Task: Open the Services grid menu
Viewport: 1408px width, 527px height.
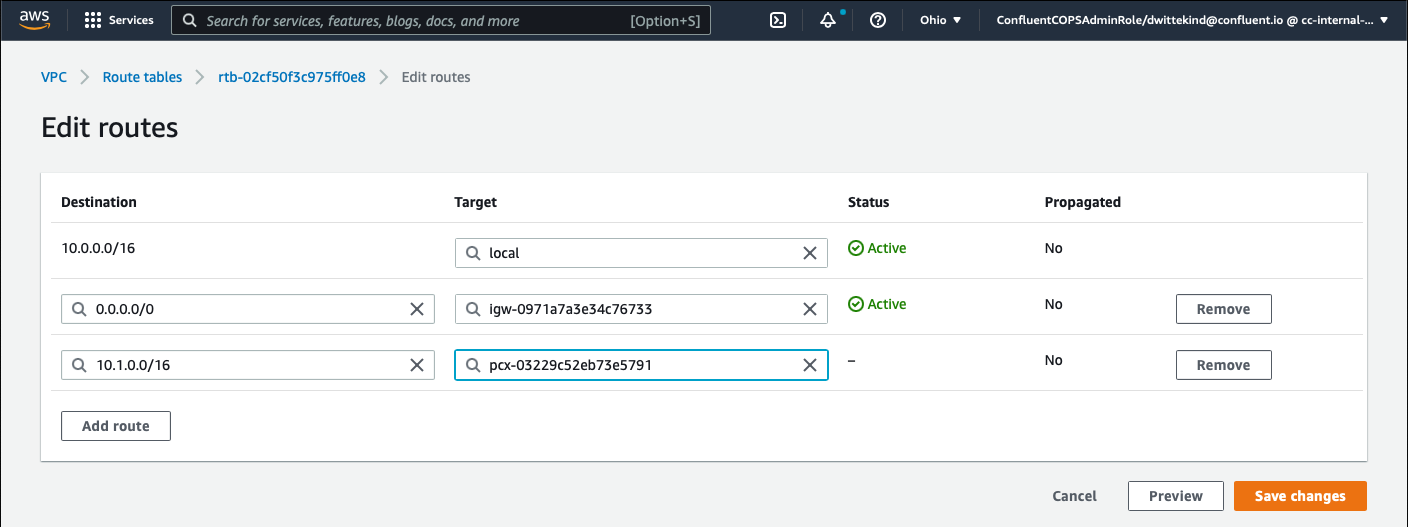Action: (119, 20)
